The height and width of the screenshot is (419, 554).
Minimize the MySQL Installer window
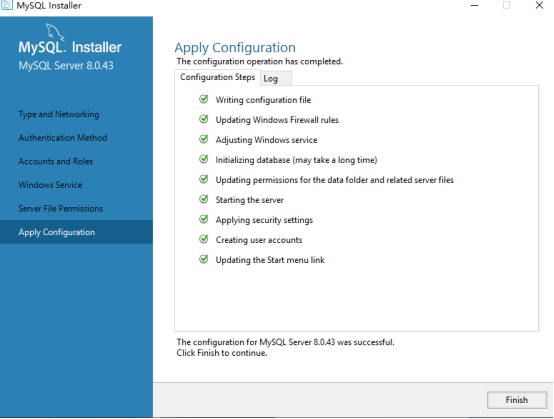[475, 5]
